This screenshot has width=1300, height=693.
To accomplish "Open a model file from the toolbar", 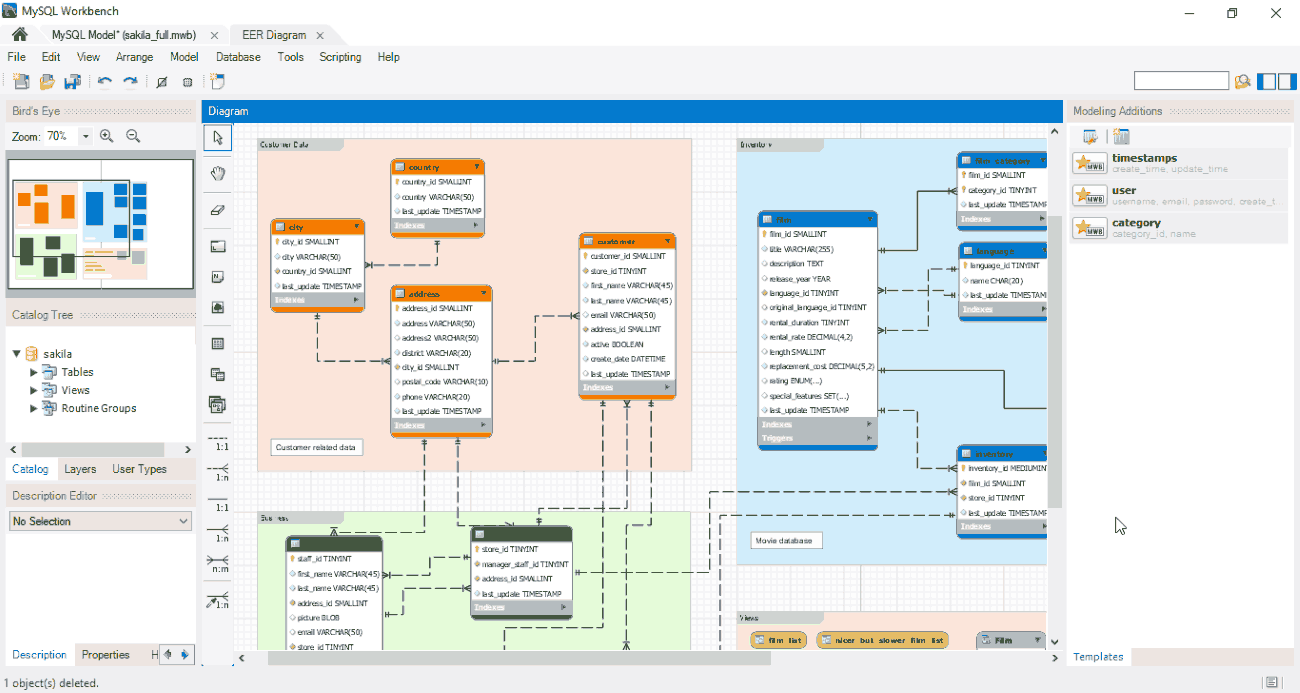I will [x=46, y=82].
